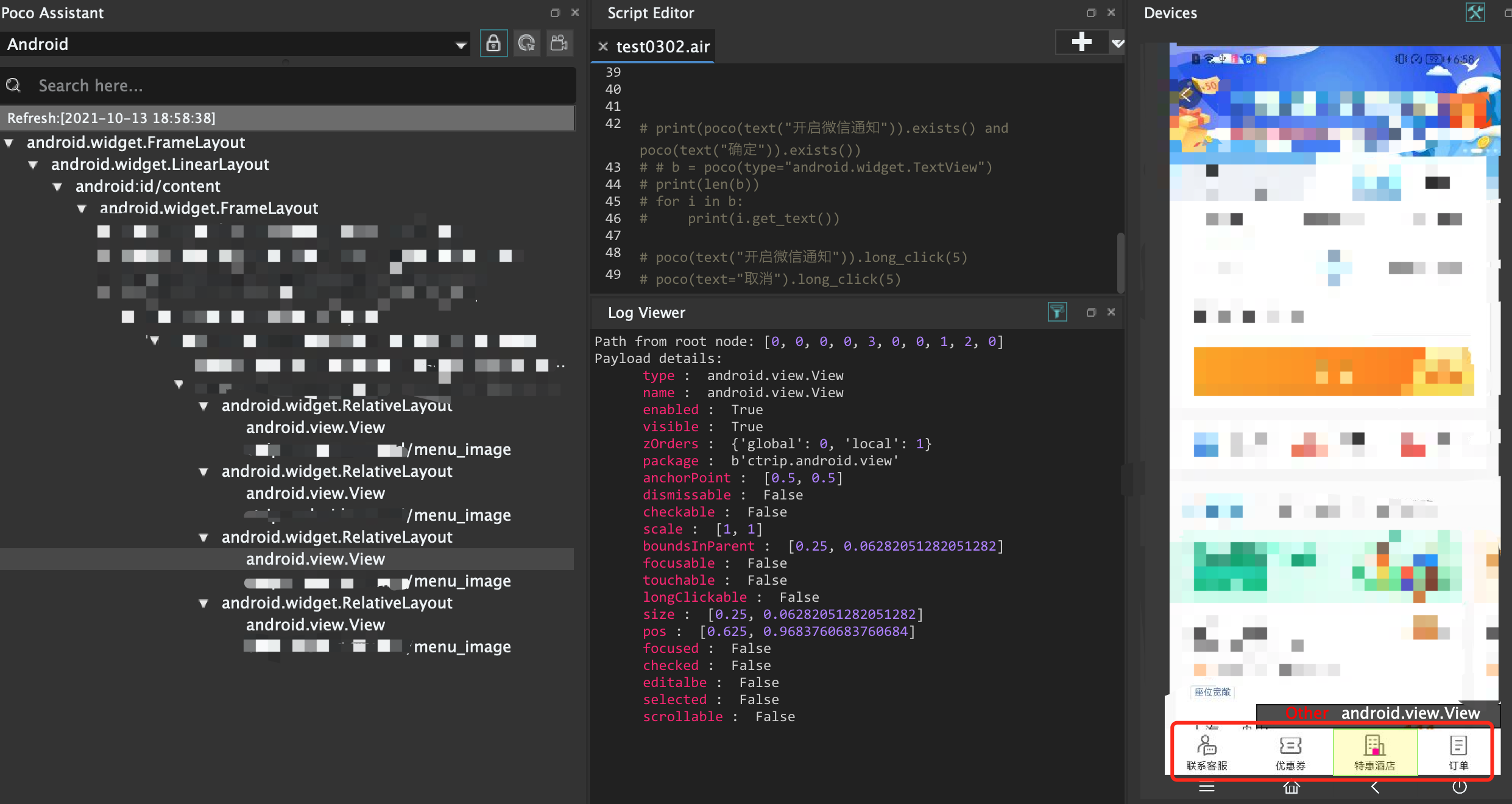Screen dimensions: 1512x804
Task: Select the test0302.air script tab
Action: tap(662, 47)
